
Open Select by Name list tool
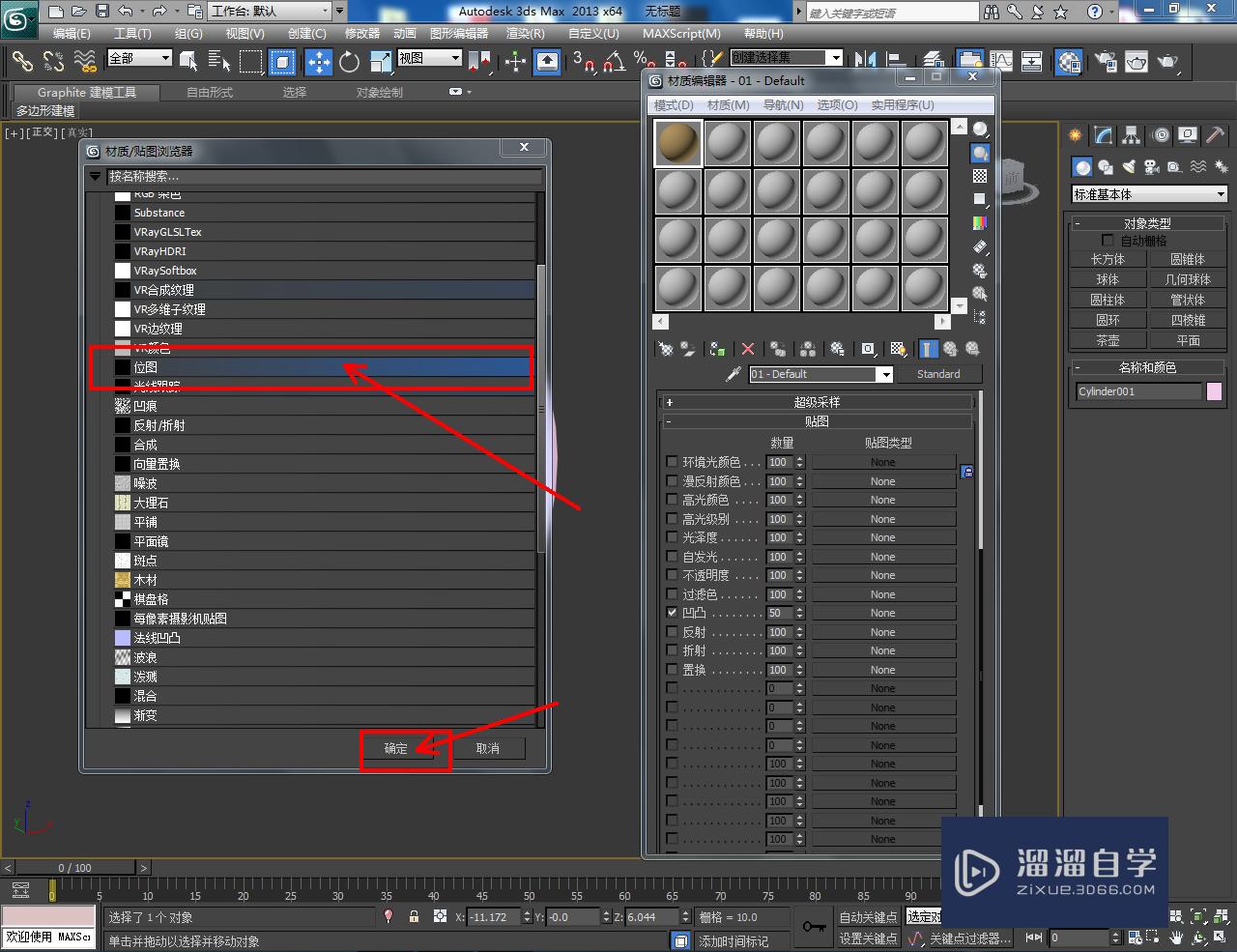[219, 62]
